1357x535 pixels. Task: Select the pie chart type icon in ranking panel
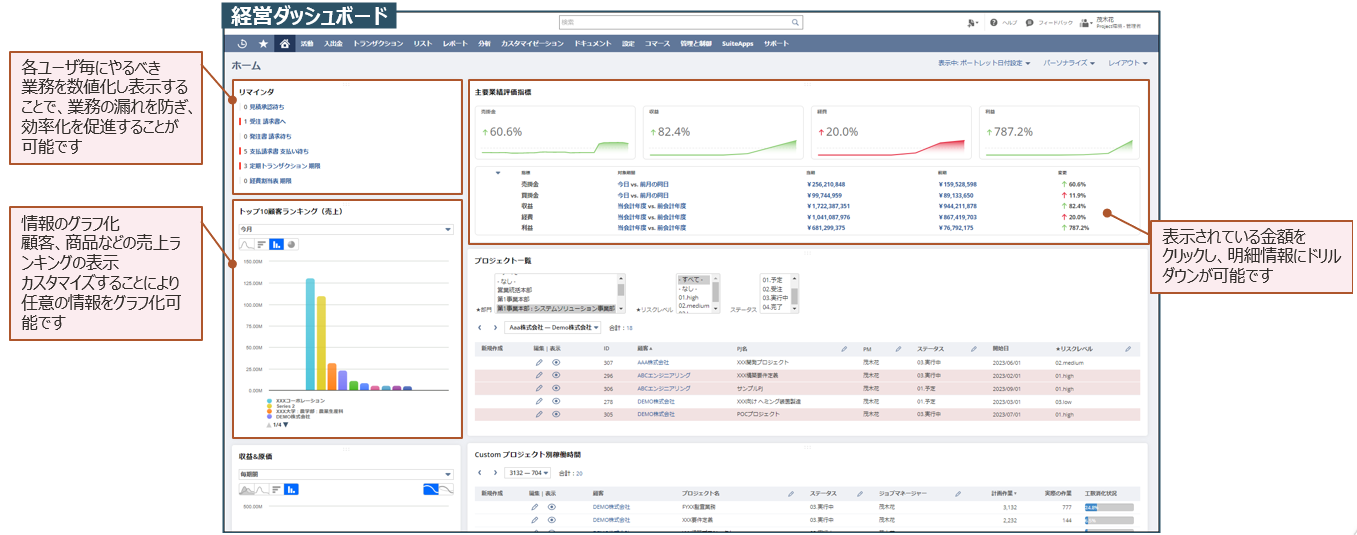coord(291,244)
